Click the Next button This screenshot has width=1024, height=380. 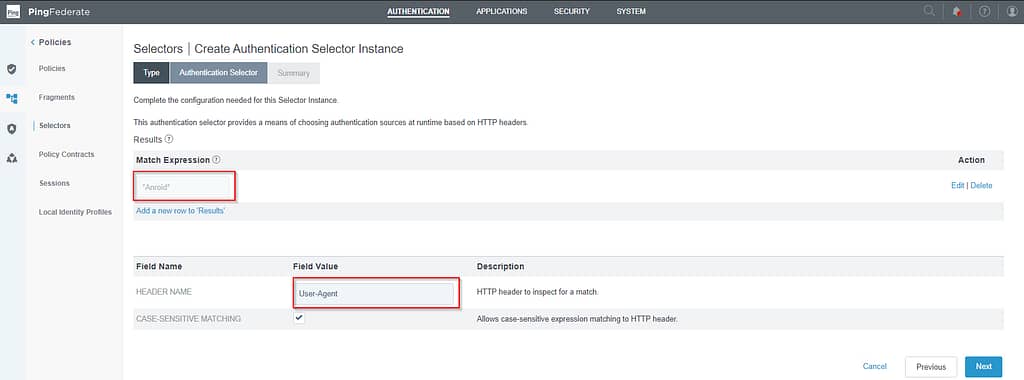[x=984, y=366]
